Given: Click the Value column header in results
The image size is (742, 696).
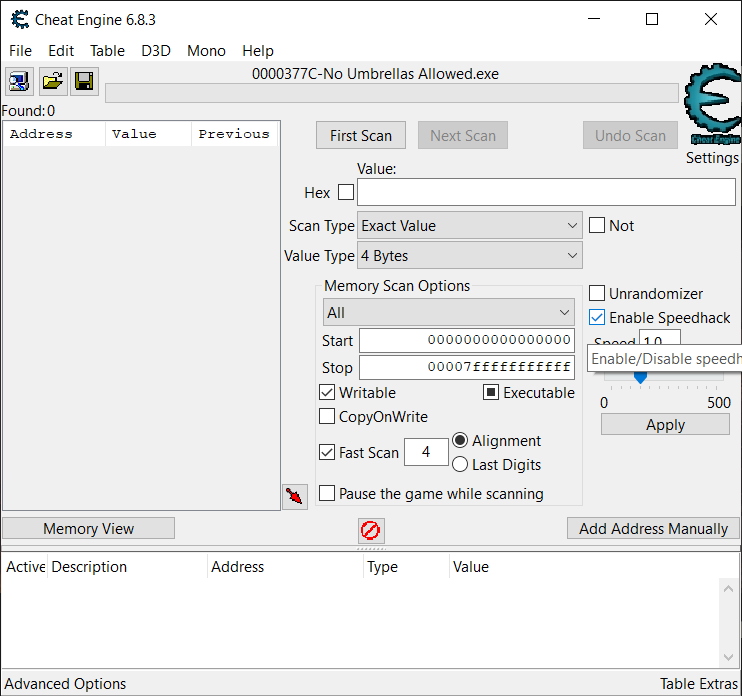Looking at the screenshot, I should 149,134.
